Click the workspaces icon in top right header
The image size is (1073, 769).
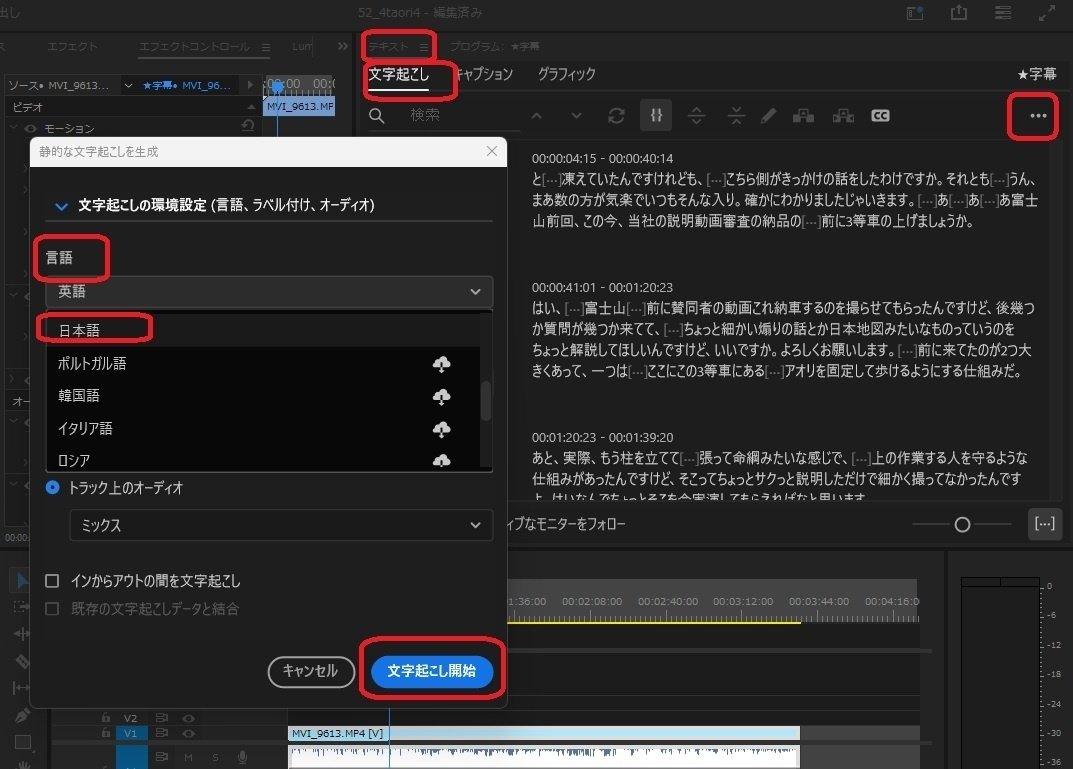[x=915, y=13]
